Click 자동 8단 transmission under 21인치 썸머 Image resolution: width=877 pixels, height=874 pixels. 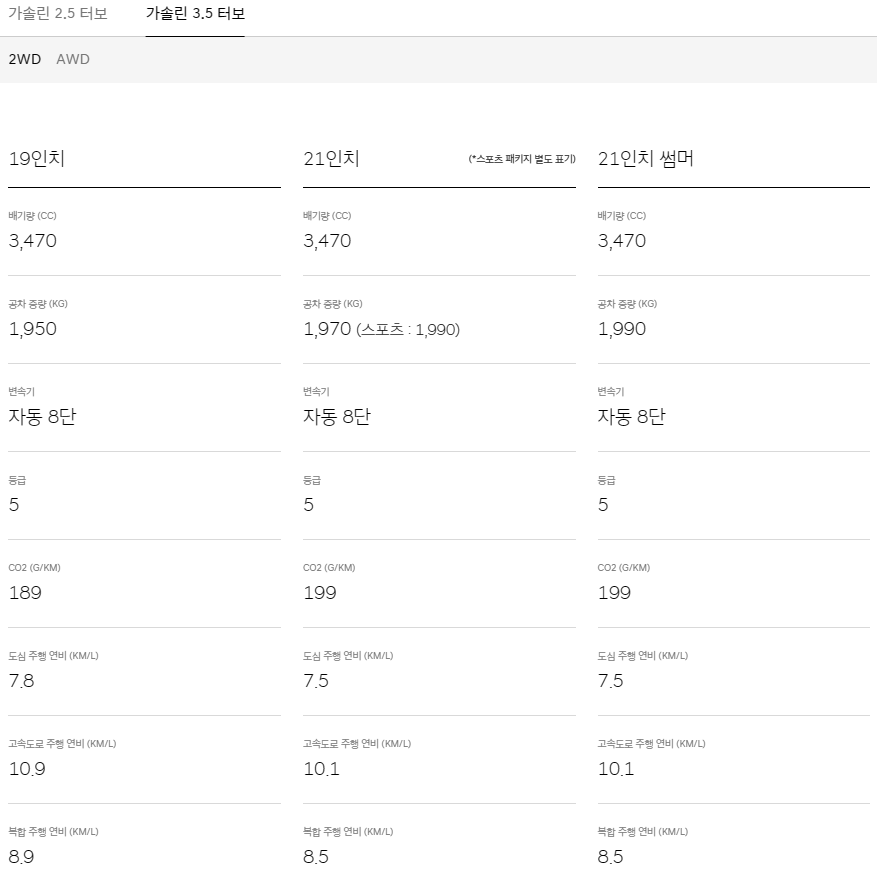pos(631,417)
